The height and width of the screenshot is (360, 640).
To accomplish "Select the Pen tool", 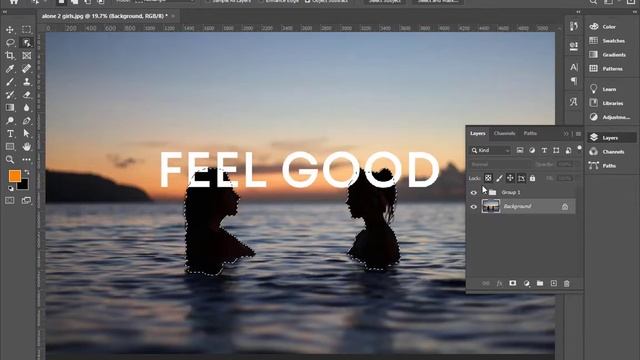I will pyautogui.click(x=27, y=120).
